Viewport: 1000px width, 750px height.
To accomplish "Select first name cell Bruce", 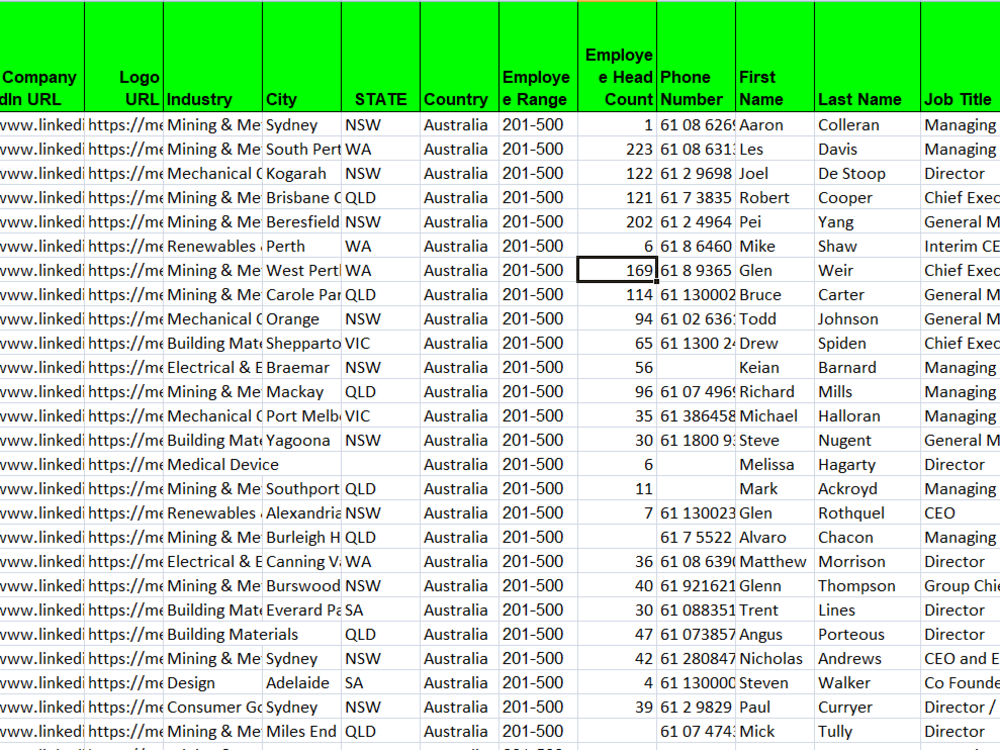I will [x=775, y=295].
